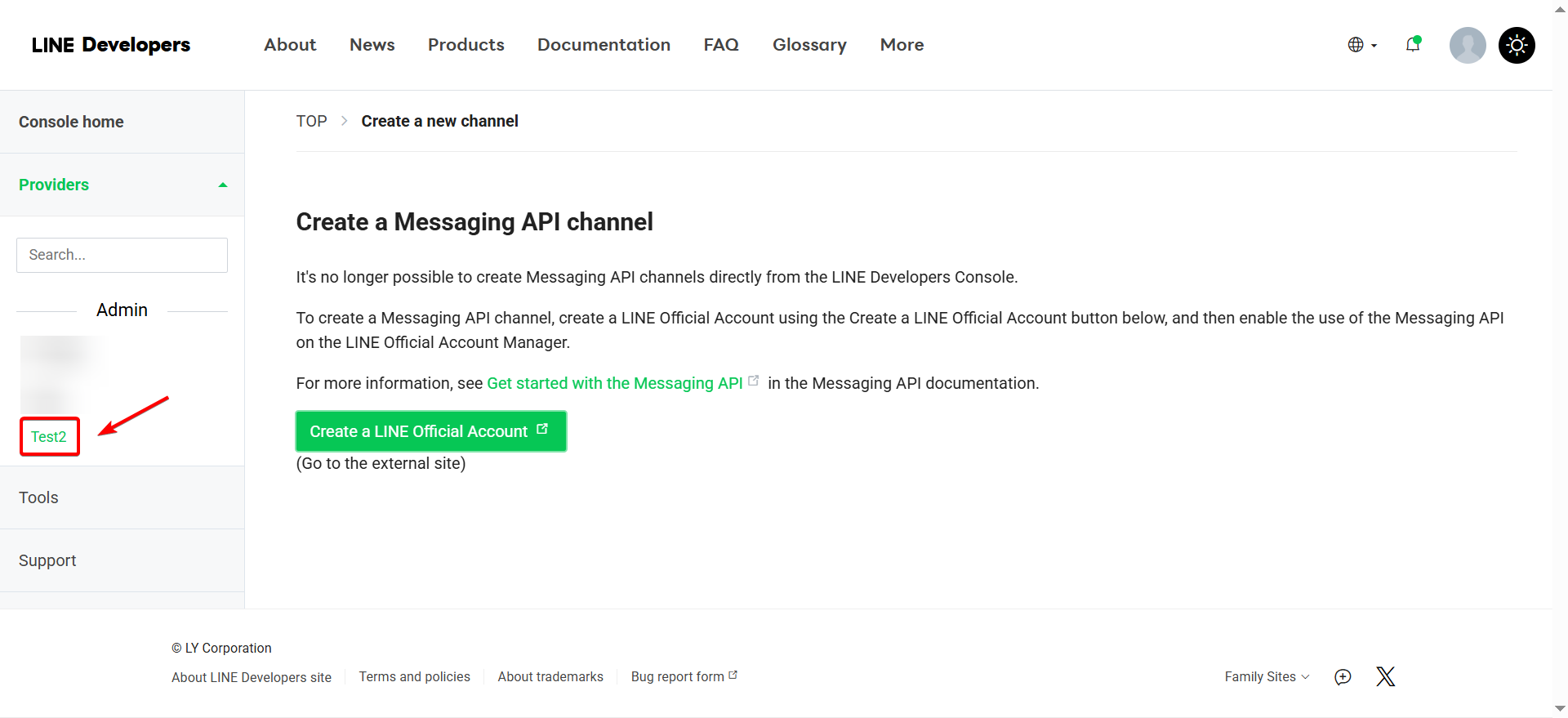
Task: Click the Providers sidebar heading
Action: tap(54, 185)
